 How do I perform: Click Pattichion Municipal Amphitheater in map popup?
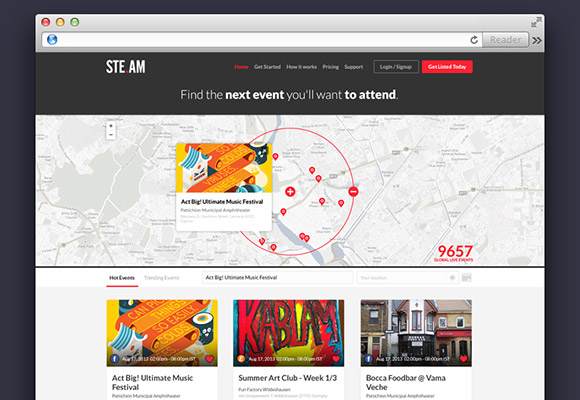215,210
